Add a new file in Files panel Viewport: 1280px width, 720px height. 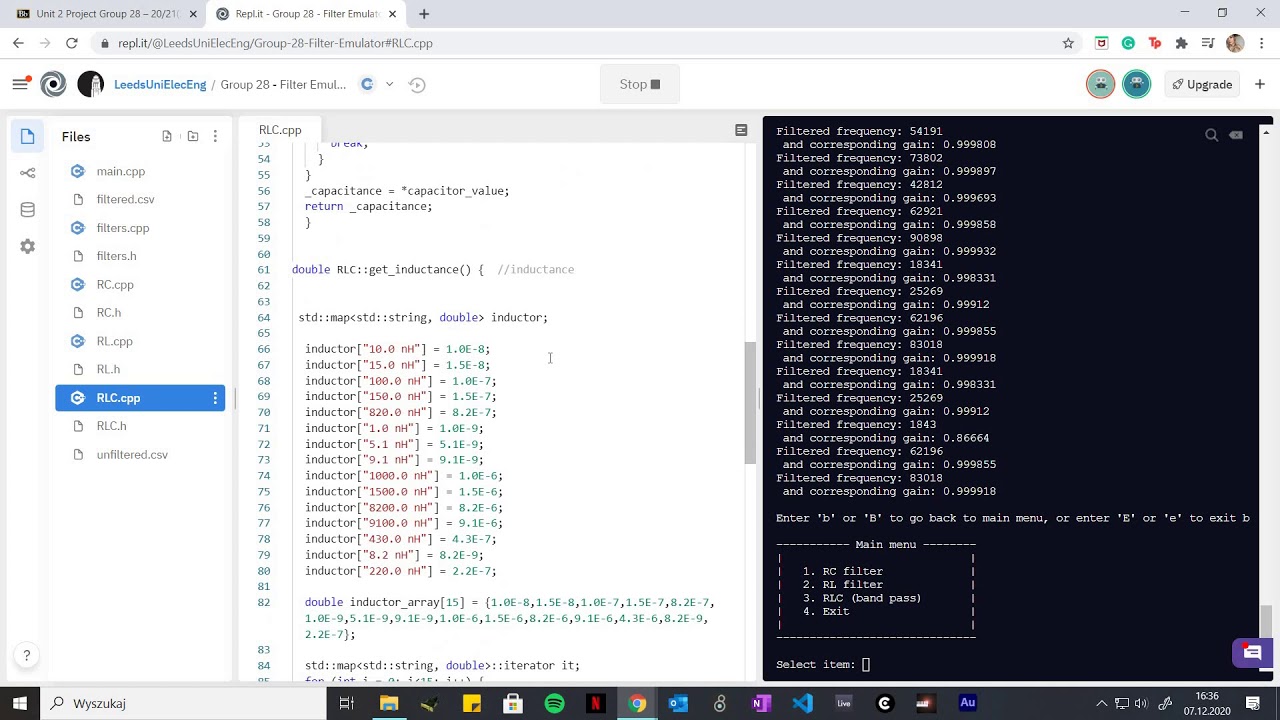(167, 136)
